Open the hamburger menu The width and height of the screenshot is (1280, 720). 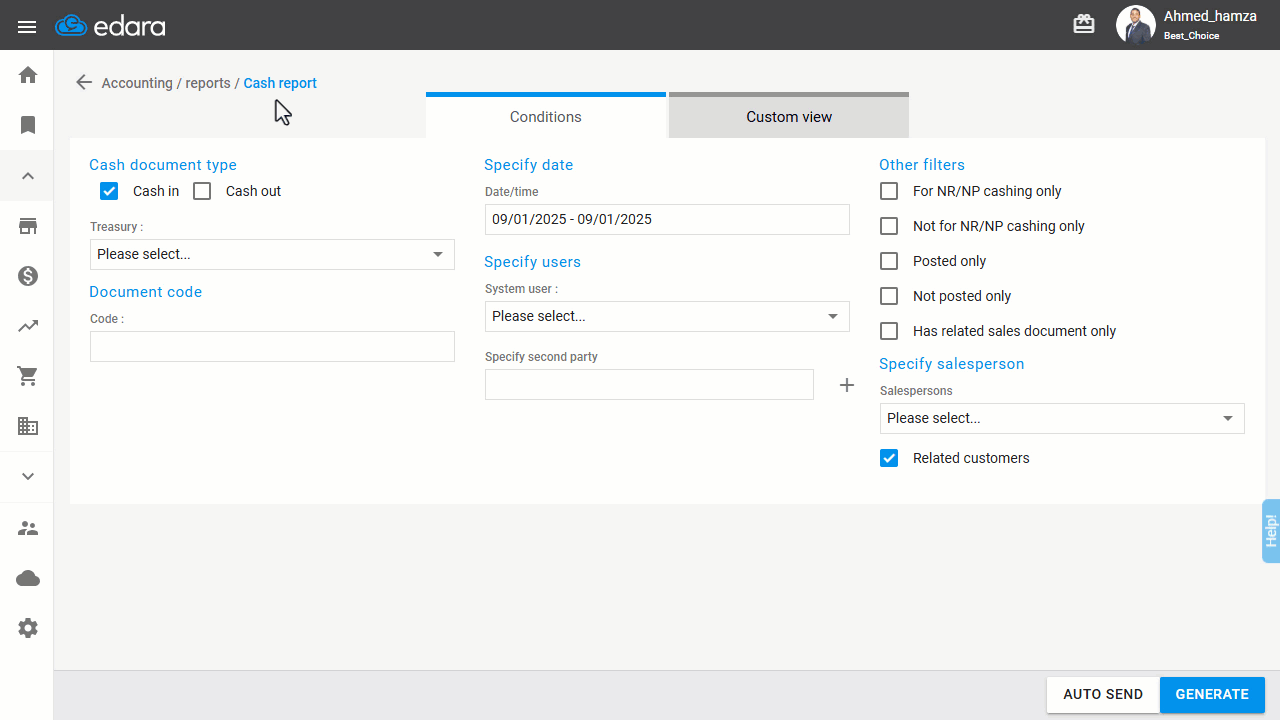27,27
